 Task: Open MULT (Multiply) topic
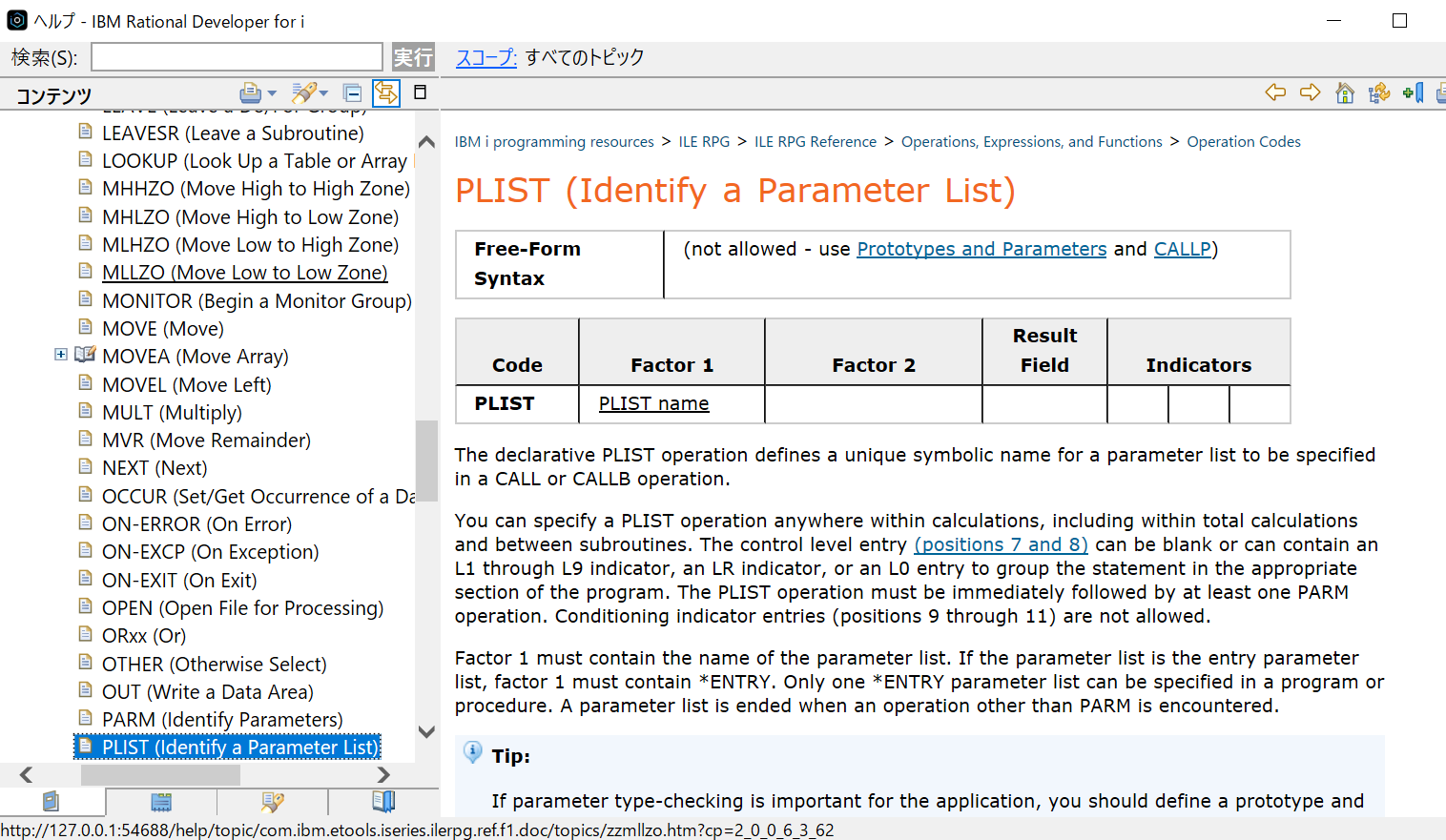(172, 412)
